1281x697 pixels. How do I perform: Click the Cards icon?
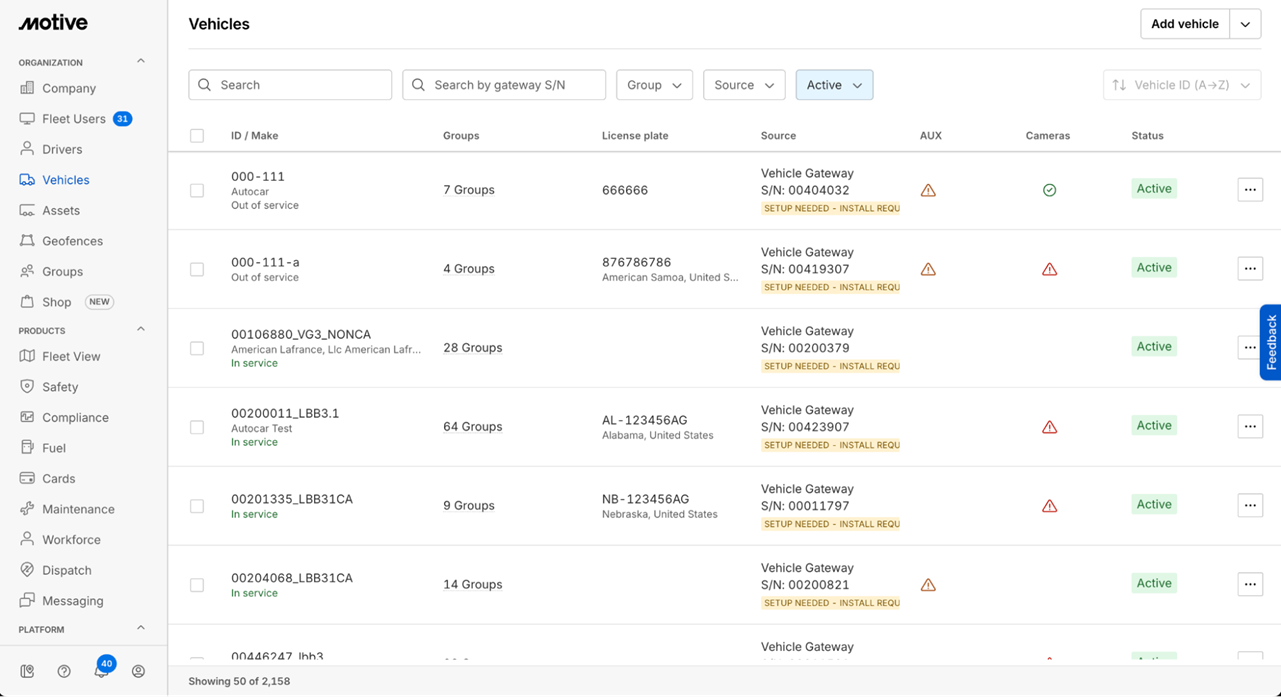(27, 478)
